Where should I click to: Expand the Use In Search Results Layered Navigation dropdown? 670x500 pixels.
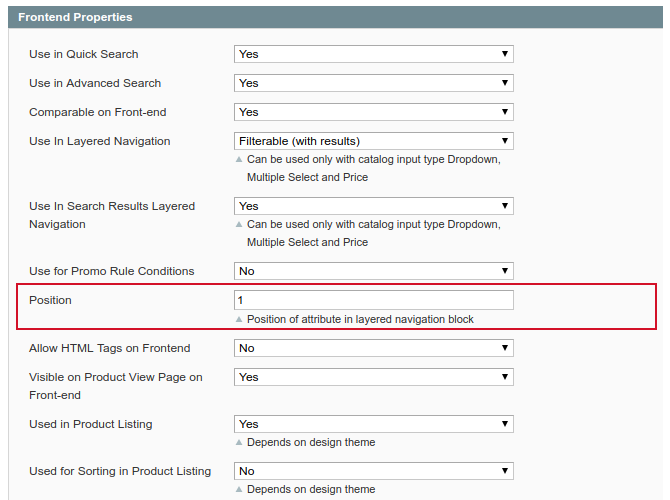pos(373,206)
